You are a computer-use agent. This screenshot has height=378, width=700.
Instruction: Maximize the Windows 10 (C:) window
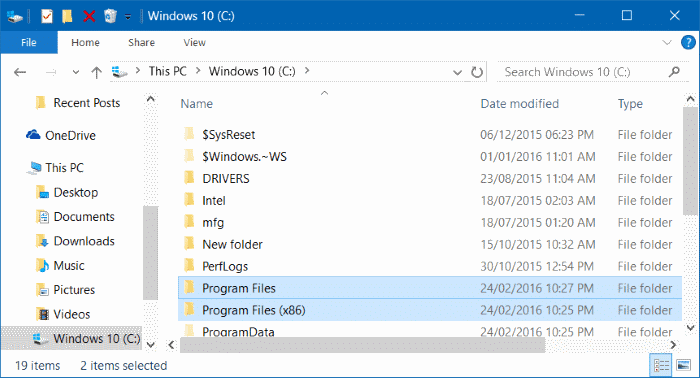pos(627,16)
